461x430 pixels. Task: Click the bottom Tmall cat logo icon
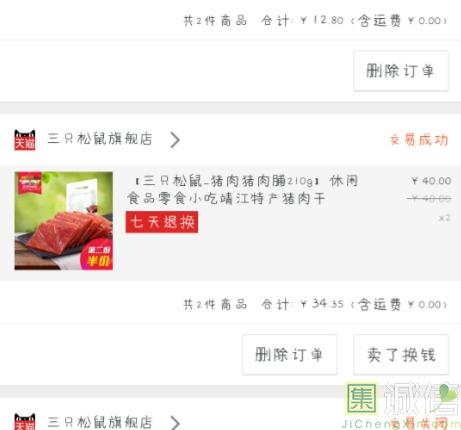point(25,421)
